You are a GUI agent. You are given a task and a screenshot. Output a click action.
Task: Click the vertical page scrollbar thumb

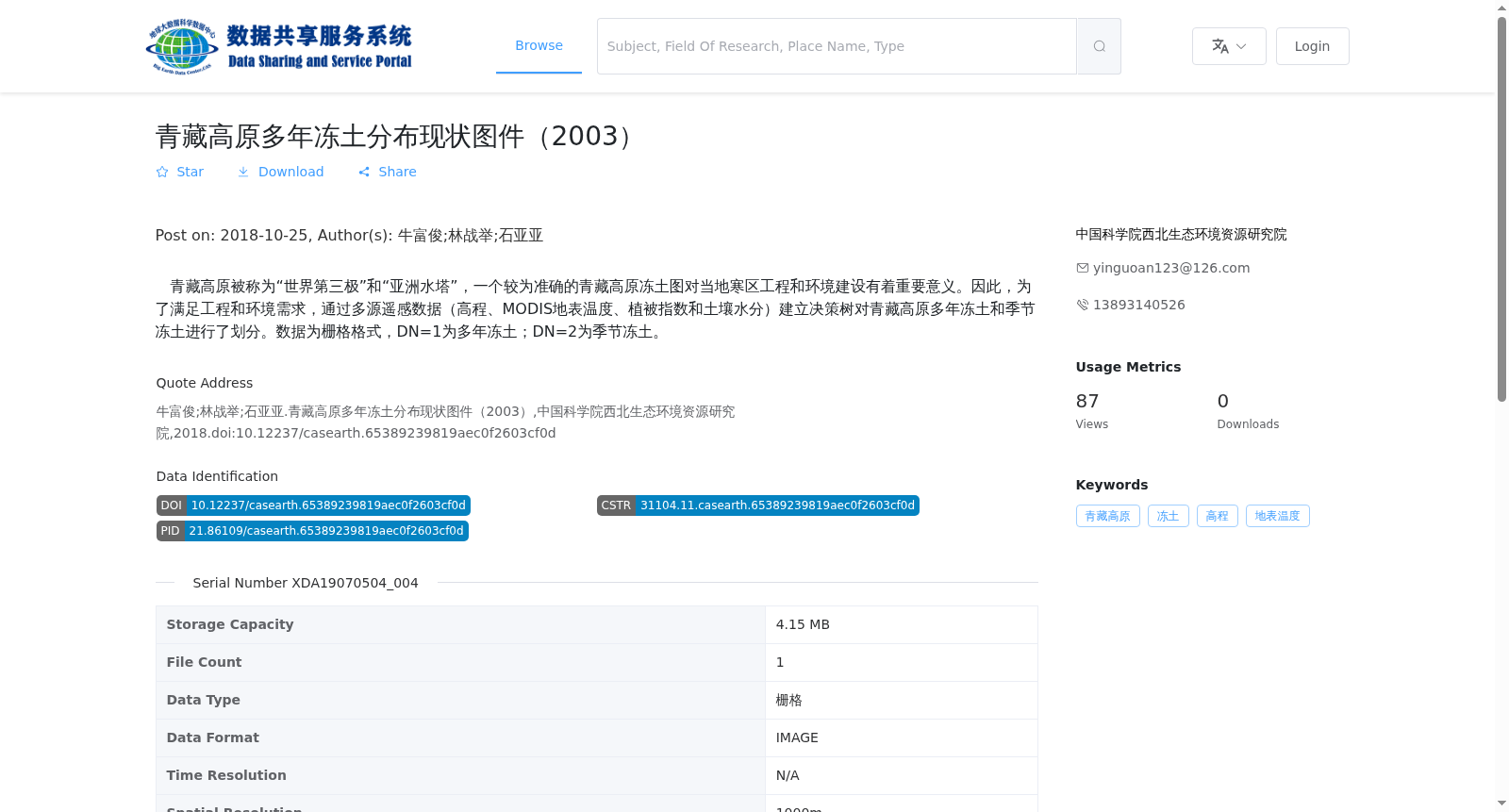[1501, 209]
